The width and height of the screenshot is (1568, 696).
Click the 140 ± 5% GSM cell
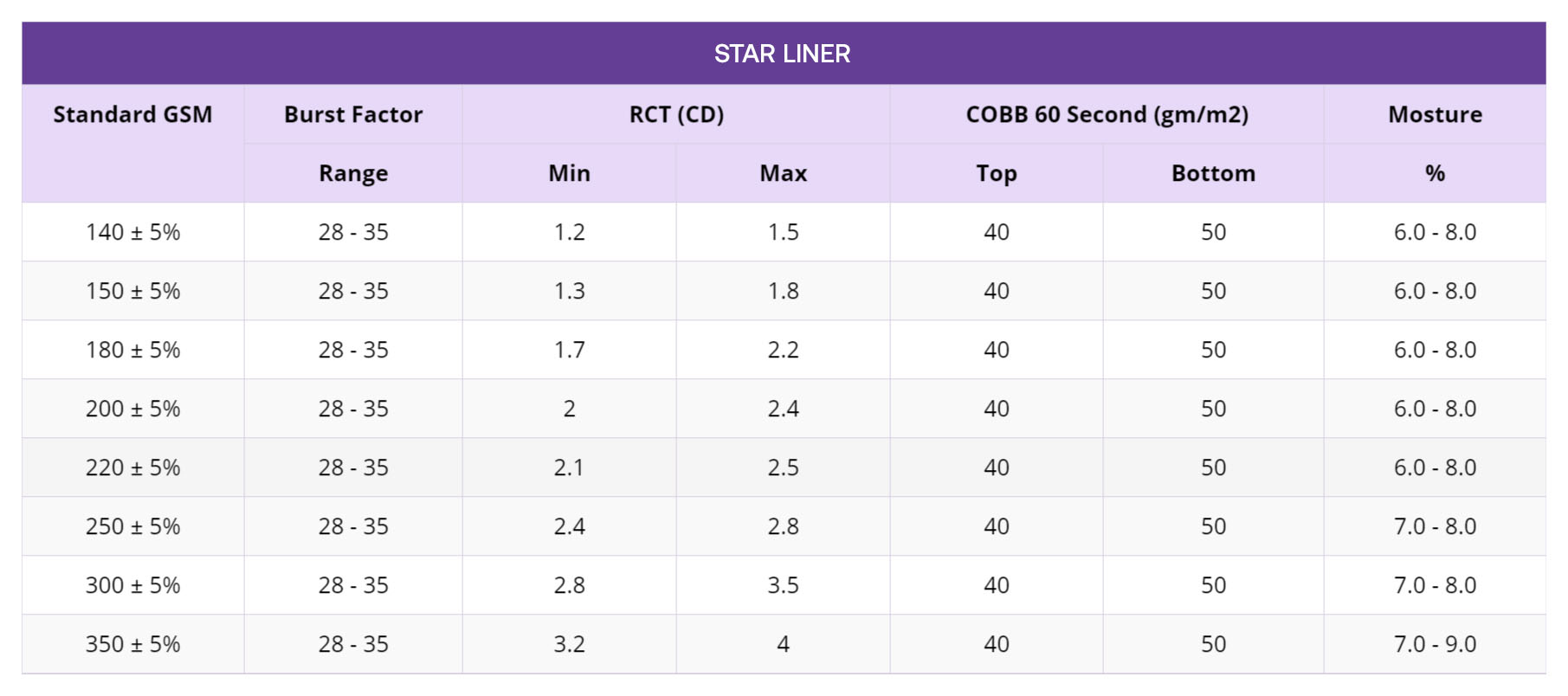click(x=132, y=232)
